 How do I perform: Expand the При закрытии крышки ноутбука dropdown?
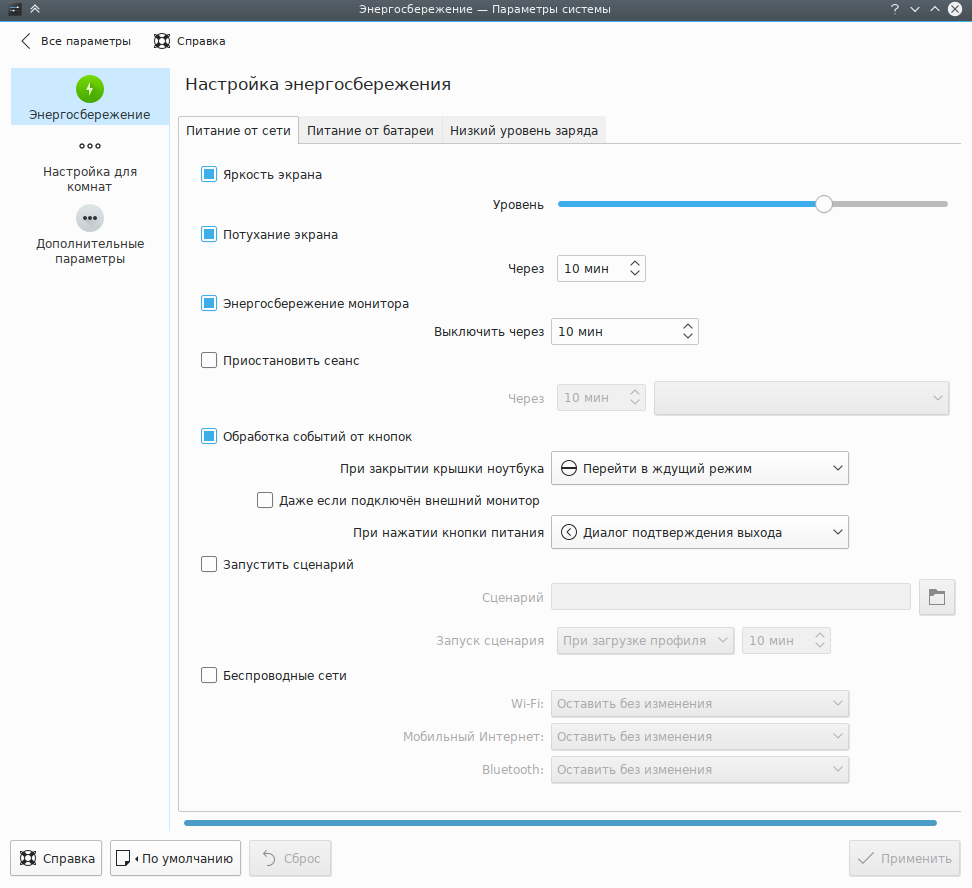point(699,468)
